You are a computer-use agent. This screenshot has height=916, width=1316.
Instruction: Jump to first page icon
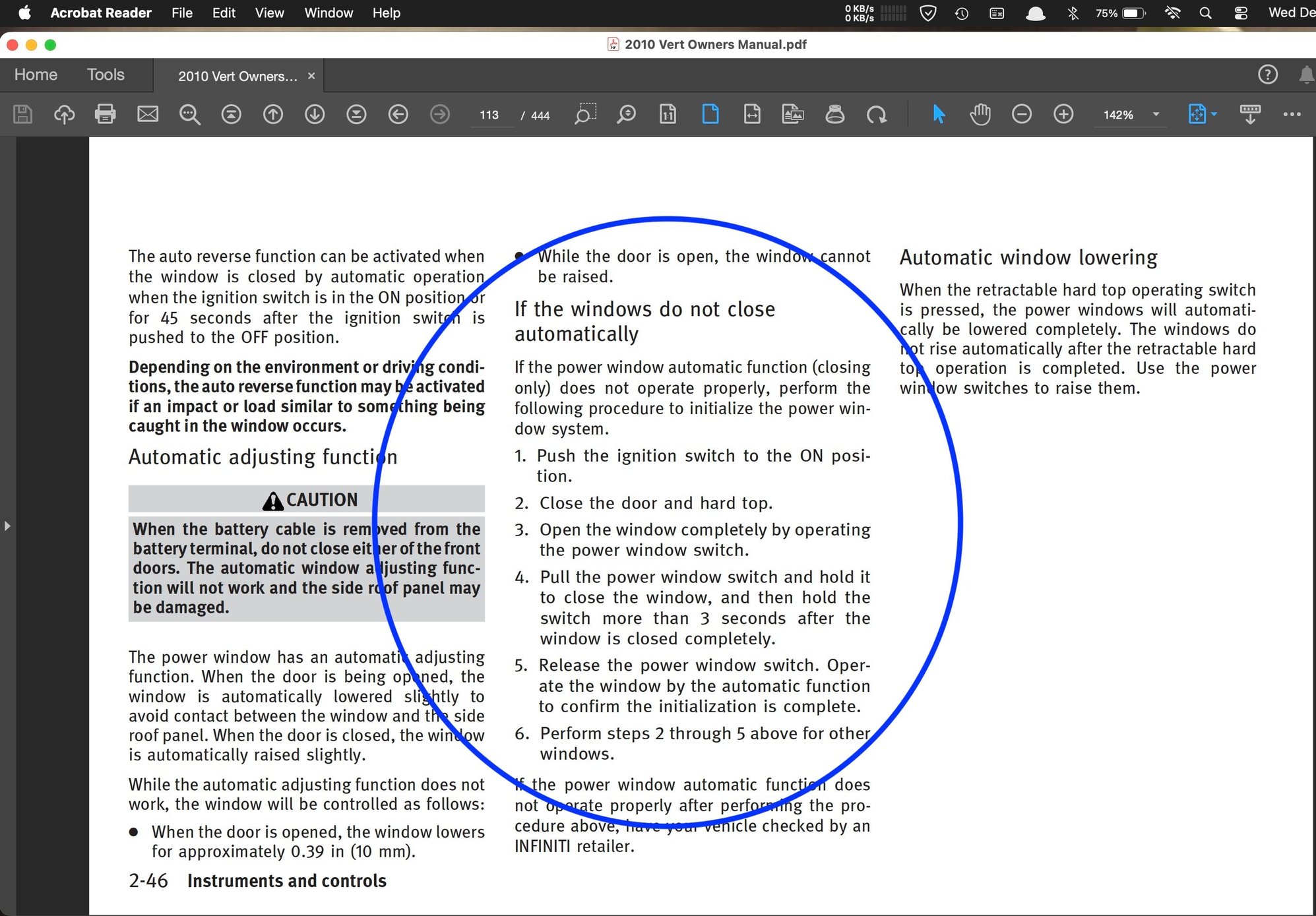pos(231,114)
